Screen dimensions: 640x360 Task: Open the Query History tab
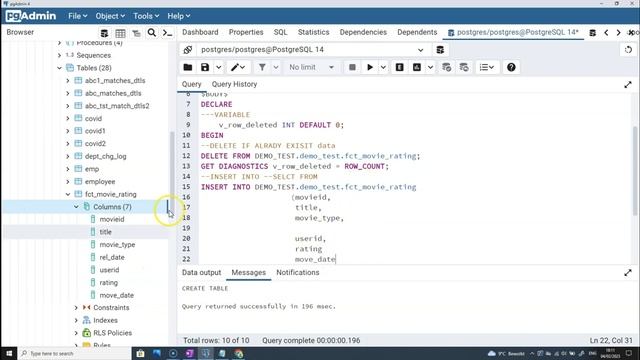(x=234, y=84)
